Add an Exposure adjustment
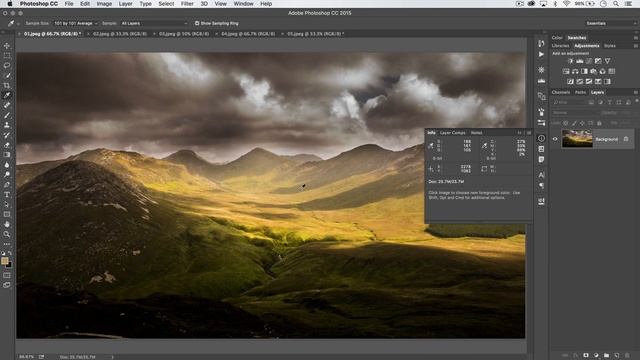Screen dimensions: 640x360 598,61
